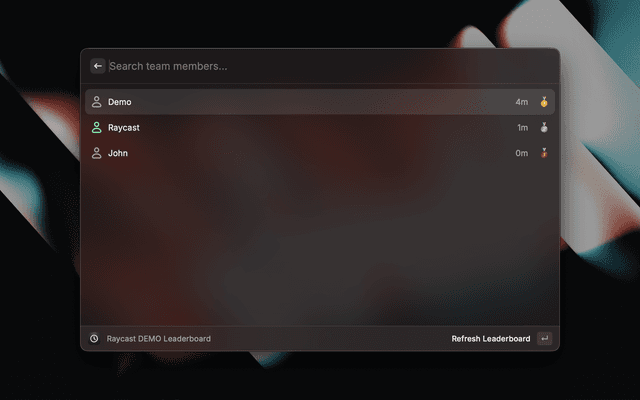This screenshot has height=400, width=640.
Task: Click the person icon beside John
Action: click(97, 153)
